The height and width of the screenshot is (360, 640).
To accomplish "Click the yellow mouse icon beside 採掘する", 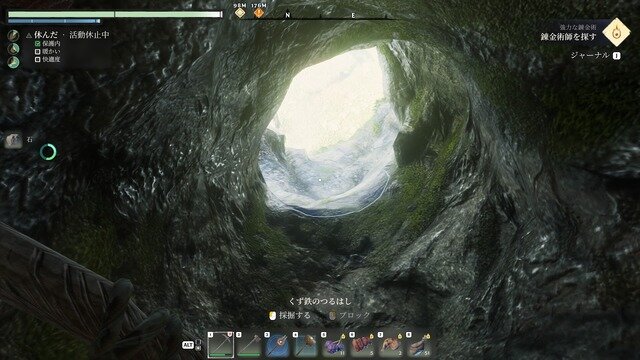I will point(272,316).
